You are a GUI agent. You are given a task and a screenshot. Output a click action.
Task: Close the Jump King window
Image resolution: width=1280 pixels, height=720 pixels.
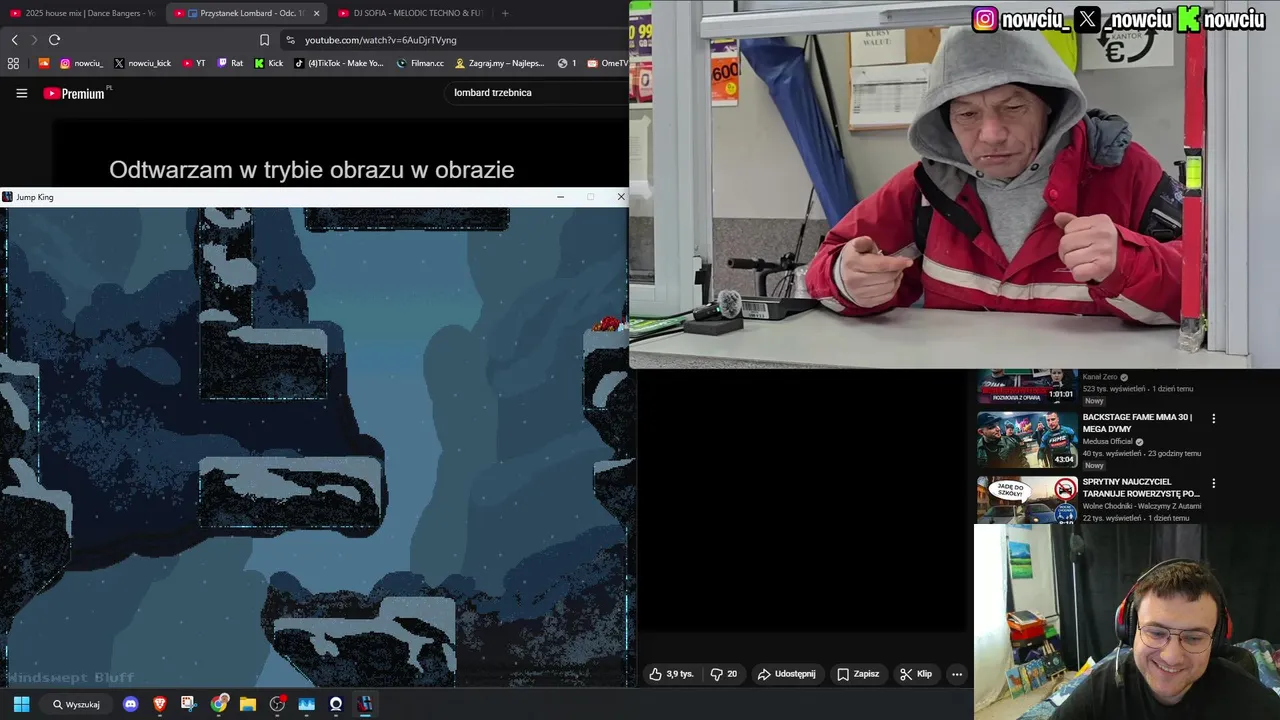[620, 197]
